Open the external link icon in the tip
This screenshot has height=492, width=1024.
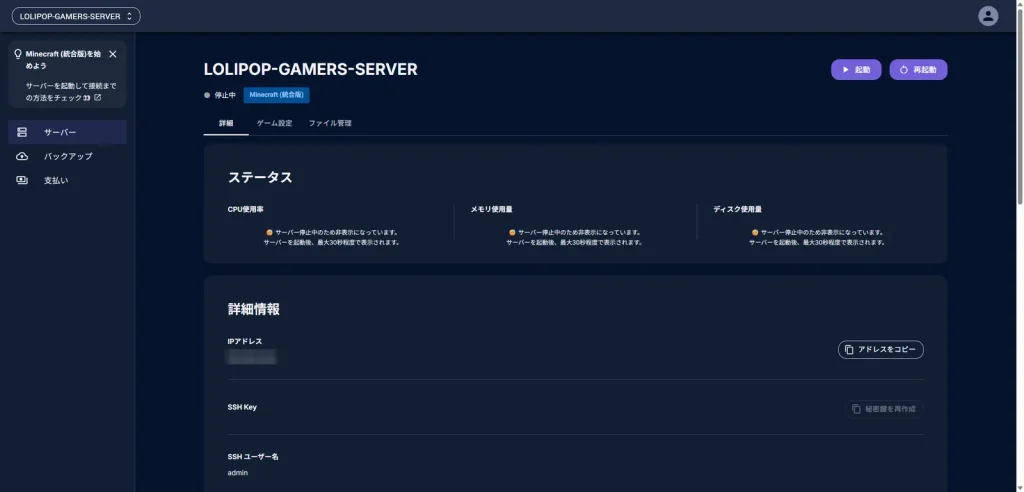point(98,97)
